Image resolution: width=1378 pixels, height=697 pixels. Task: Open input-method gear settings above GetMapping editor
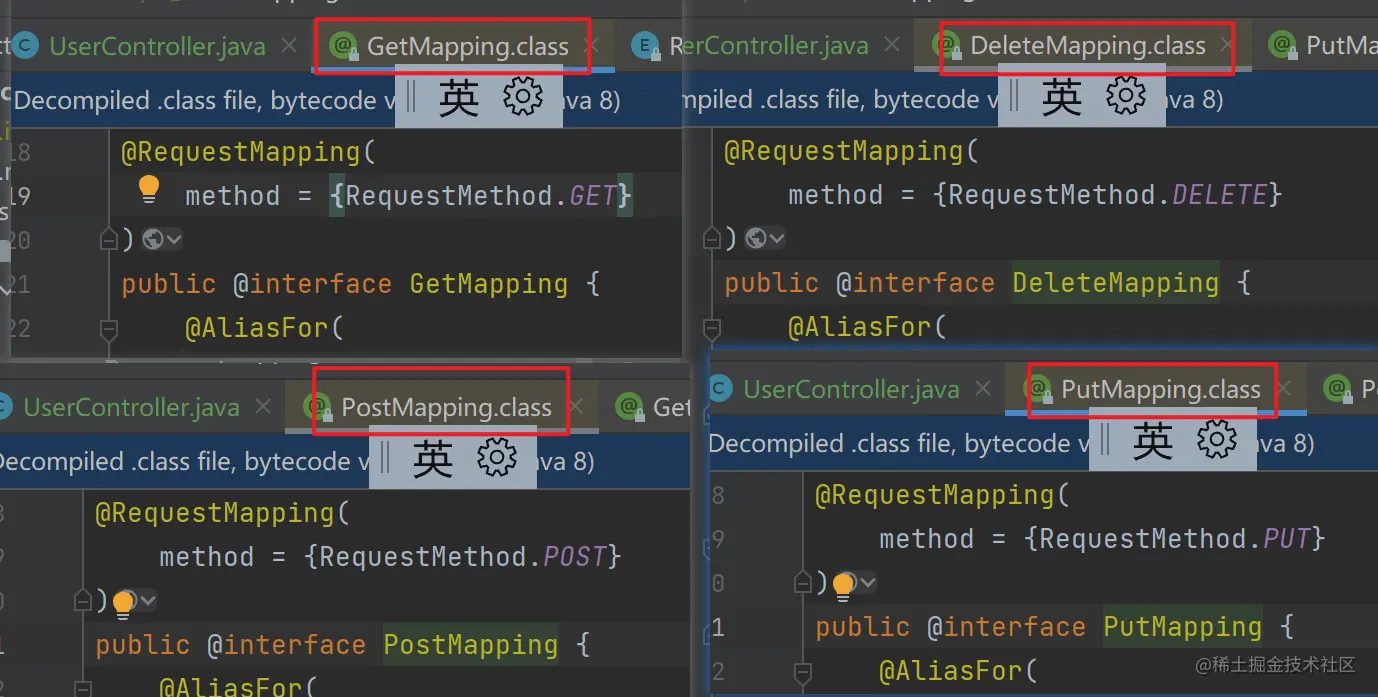tap(522, 97)
